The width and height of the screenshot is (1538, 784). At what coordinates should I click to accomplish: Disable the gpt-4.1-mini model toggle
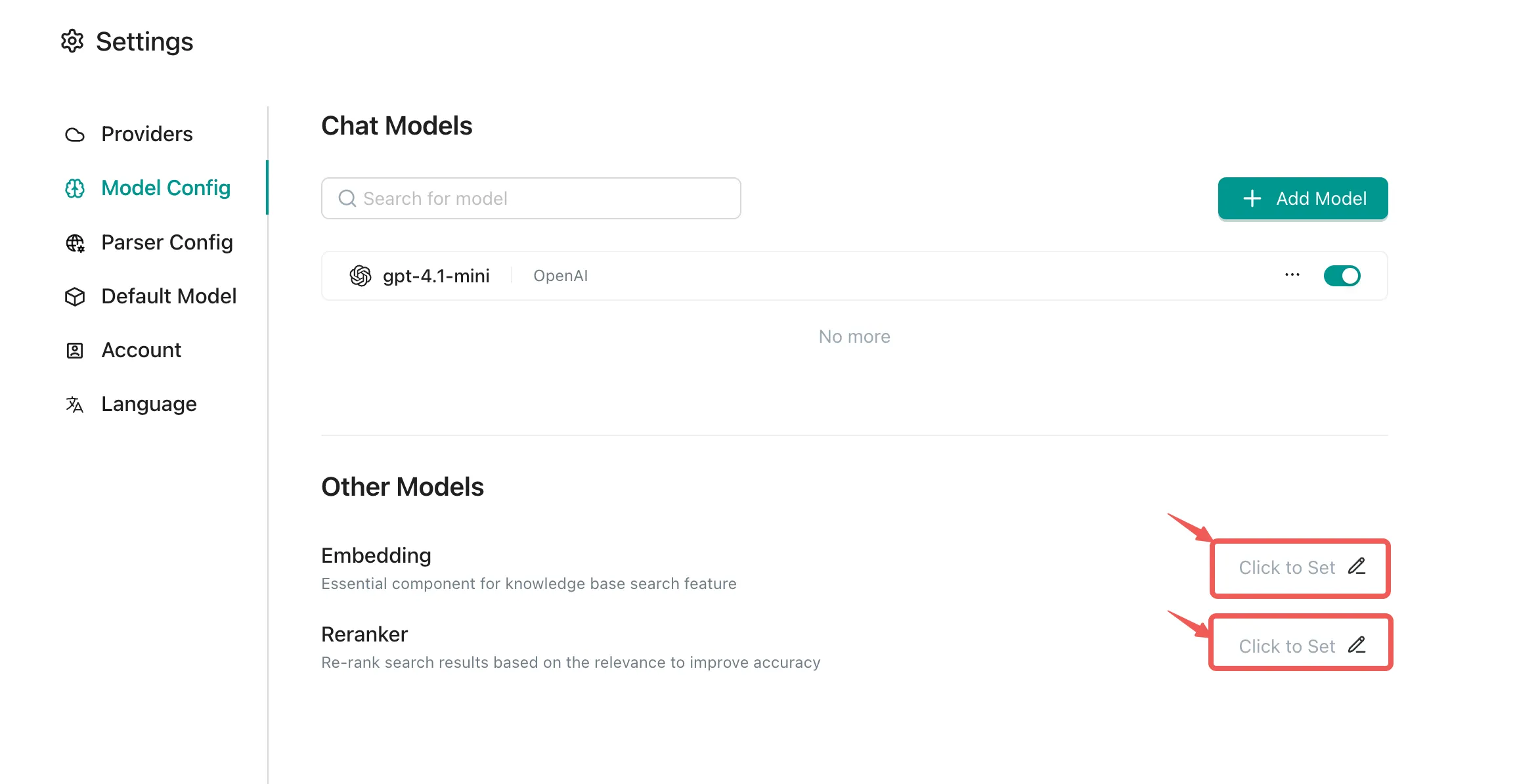[1342, 276]
